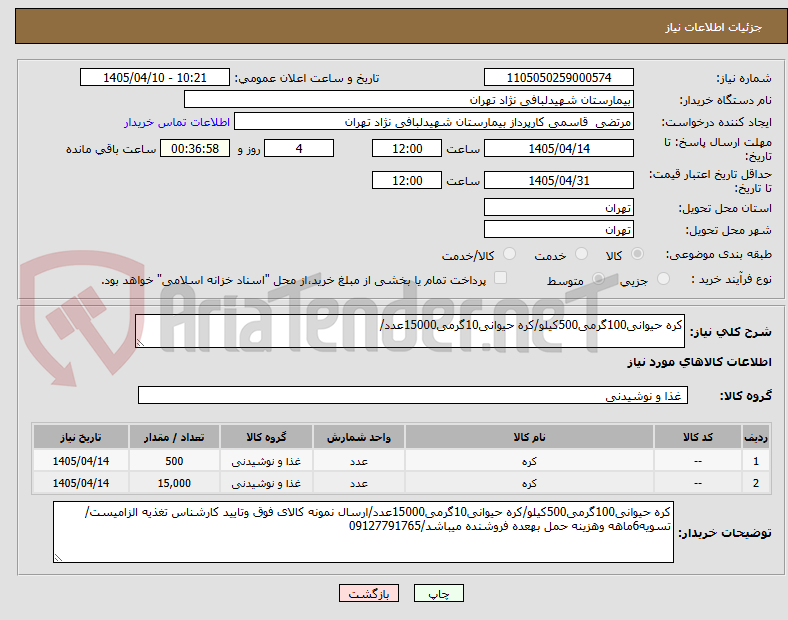Click the response deadline time 12:00 field

(407, 149)
